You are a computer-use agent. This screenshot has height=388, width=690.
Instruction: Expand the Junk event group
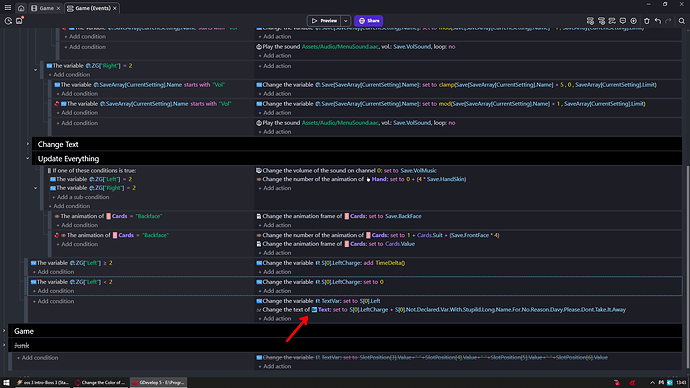coord(4,345)
